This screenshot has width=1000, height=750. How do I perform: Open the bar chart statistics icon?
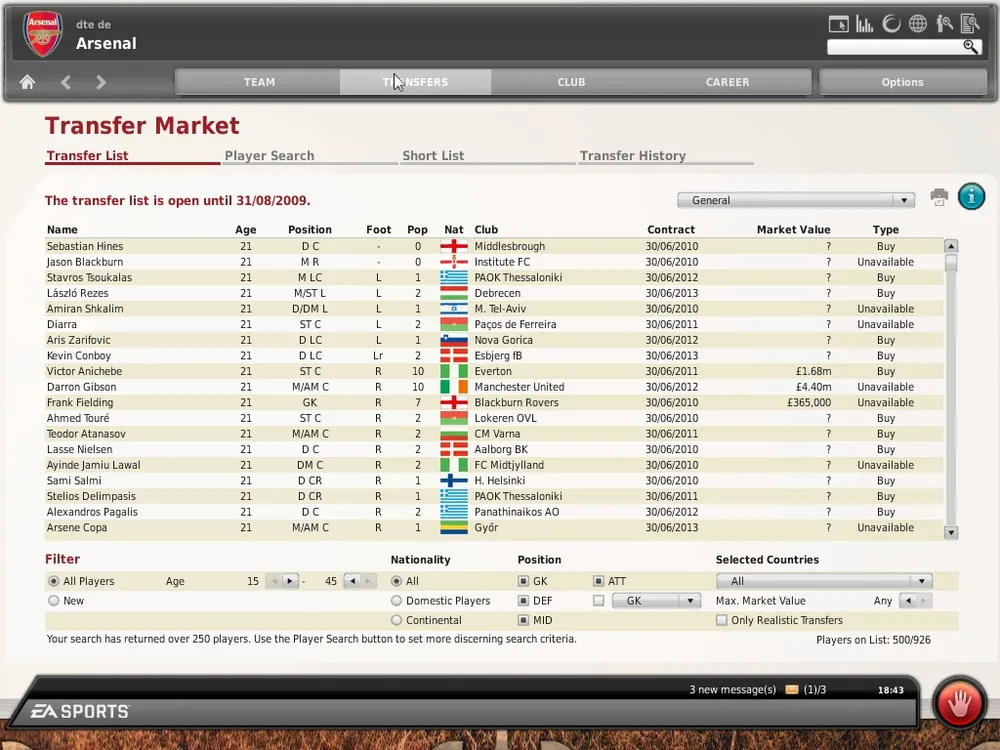(864, 24)
